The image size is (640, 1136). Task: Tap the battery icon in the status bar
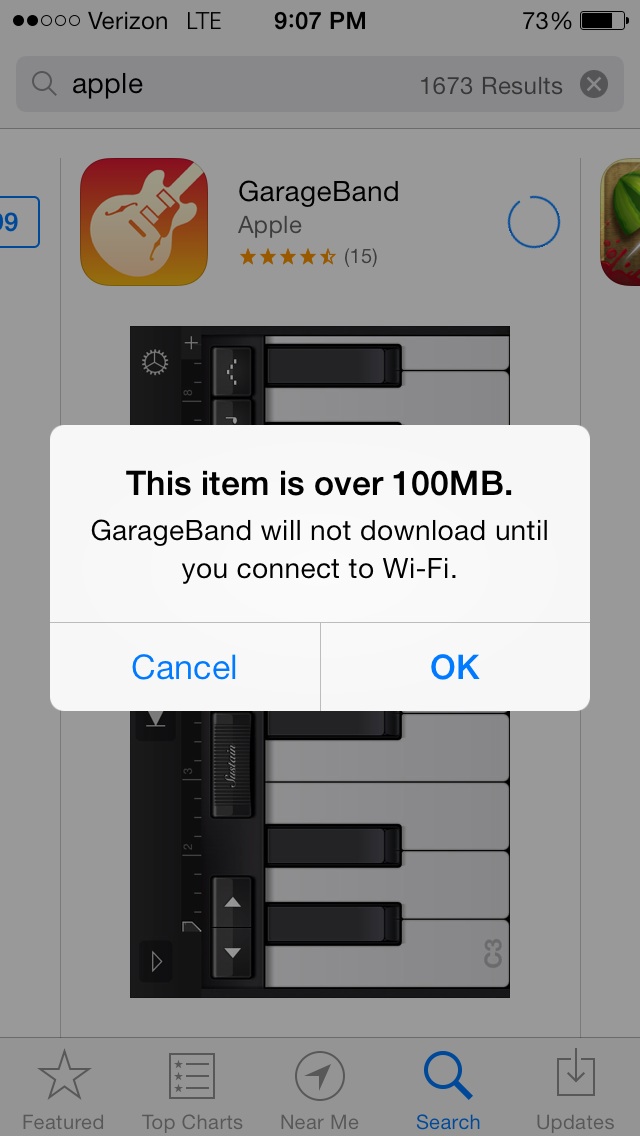point(604,20)
